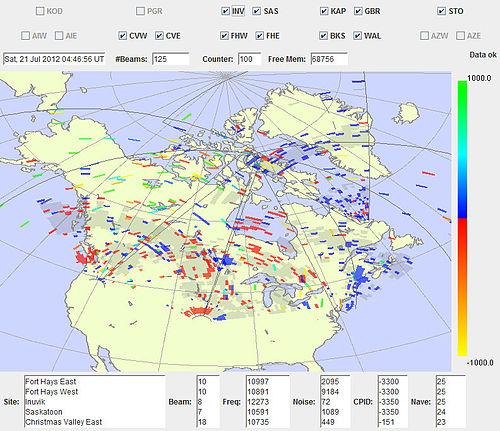Click noise value 449

pyautogui.click(x=328, y=422)
